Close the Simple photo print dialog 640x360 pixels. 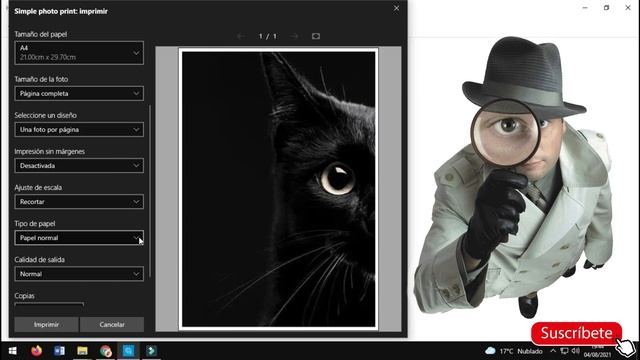pos(396,8)
